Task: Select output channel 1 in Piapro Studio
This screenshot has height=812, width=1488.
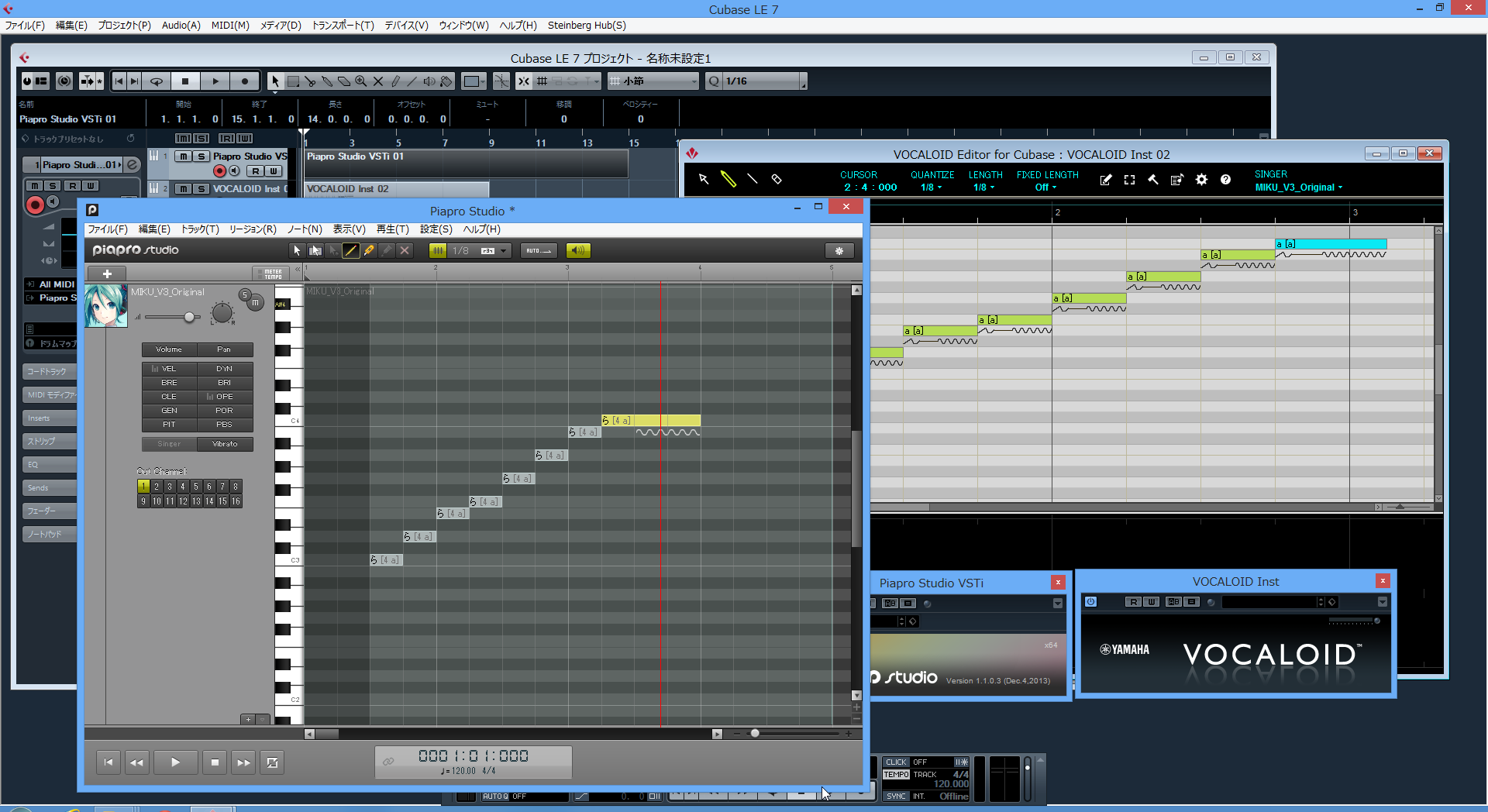Action: click(143, 487)
